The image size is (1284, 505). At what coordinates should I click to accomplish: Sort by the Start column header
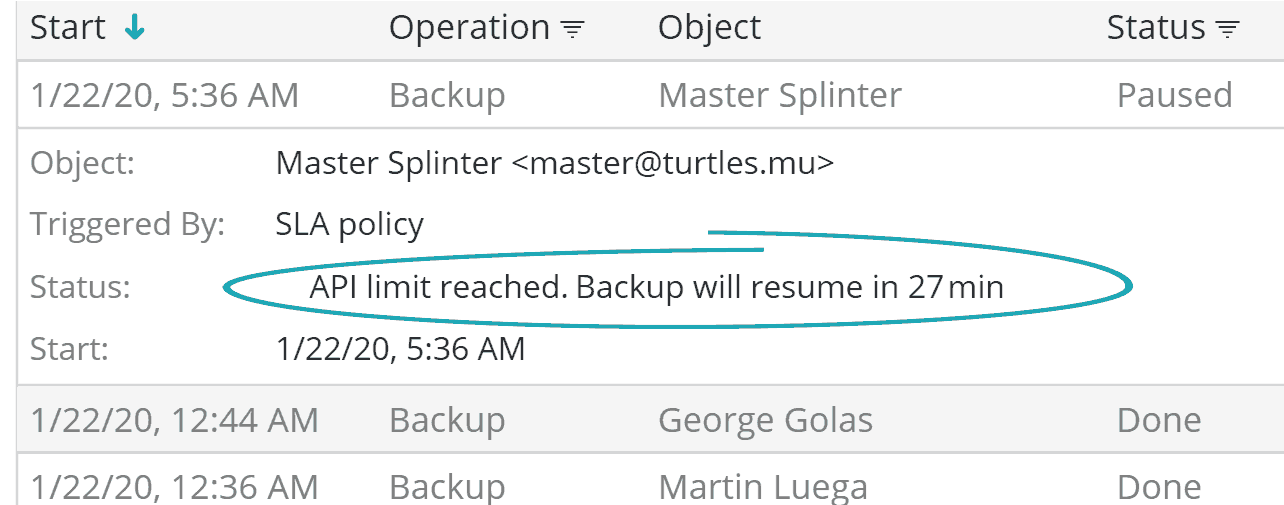(66, 28)
